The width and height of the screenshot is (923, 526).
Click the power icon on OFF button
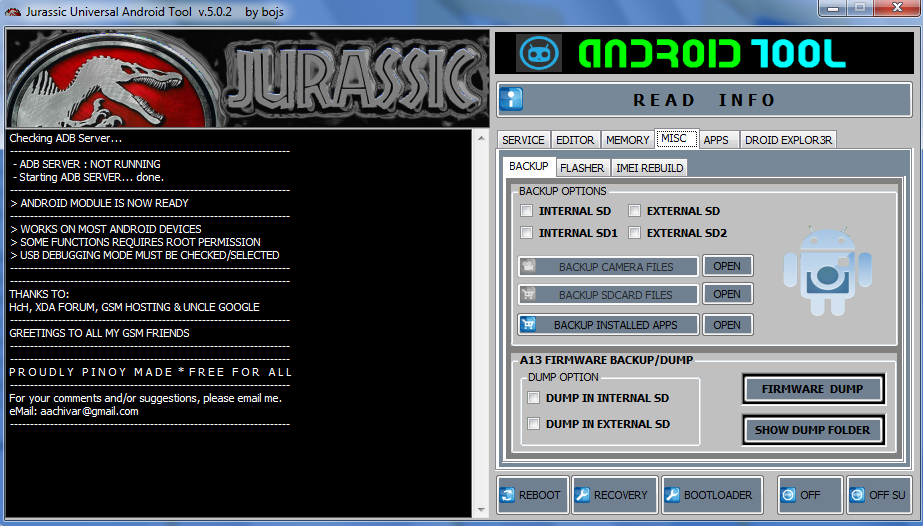tap(788, 495)
